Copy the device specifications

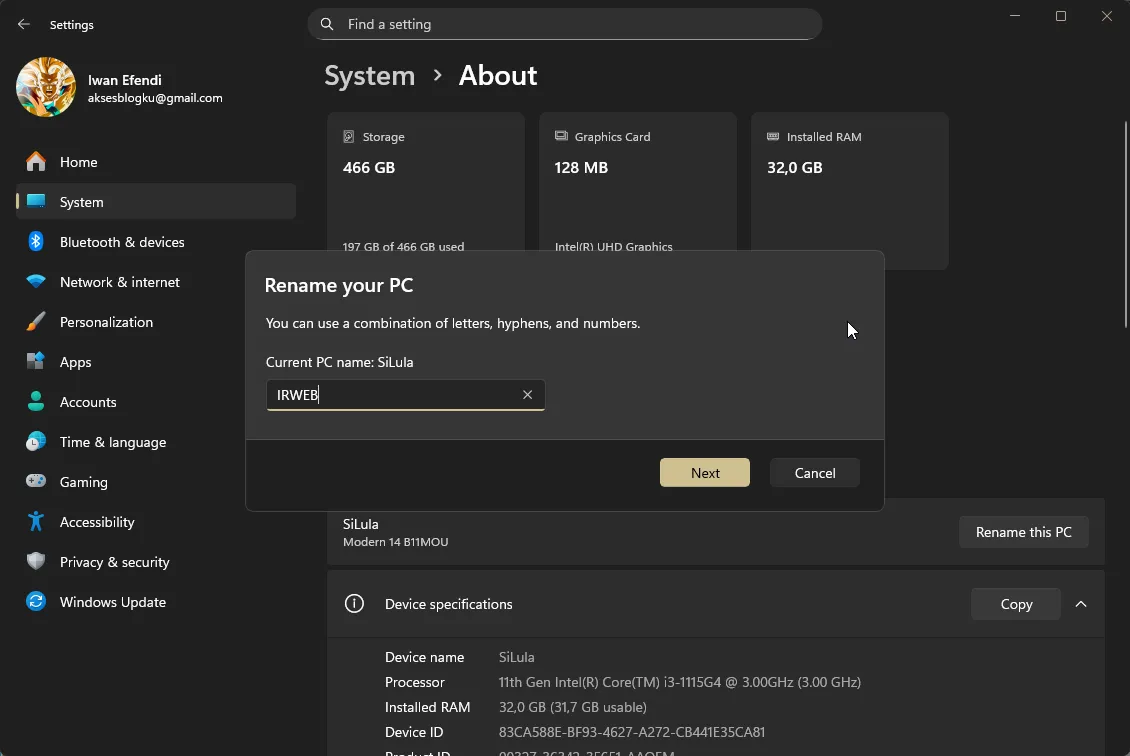(x=1015, y=604)
